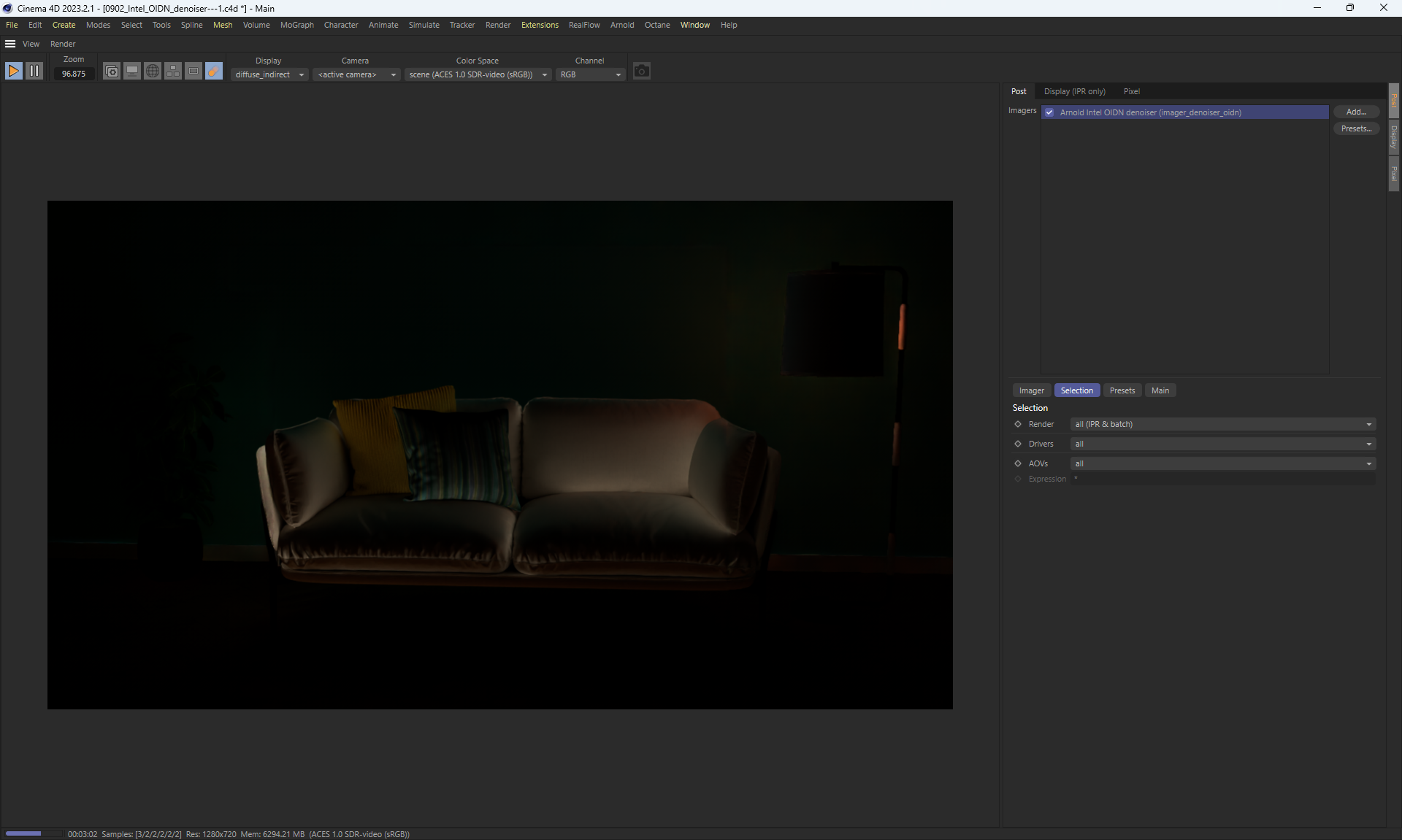
Task: Open the hamburger menu next to View
Action: (10, 44)
